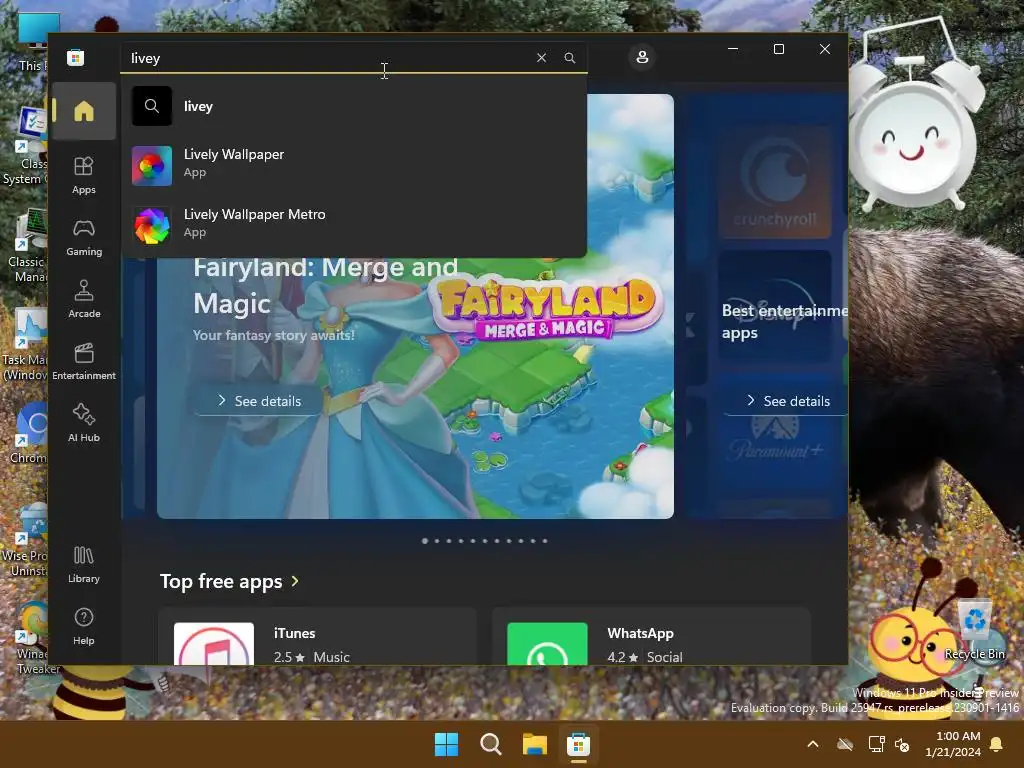This screenshot has width=1024, height=768.
Task: Click the search magnifier button
Action: tap(569, 57)
